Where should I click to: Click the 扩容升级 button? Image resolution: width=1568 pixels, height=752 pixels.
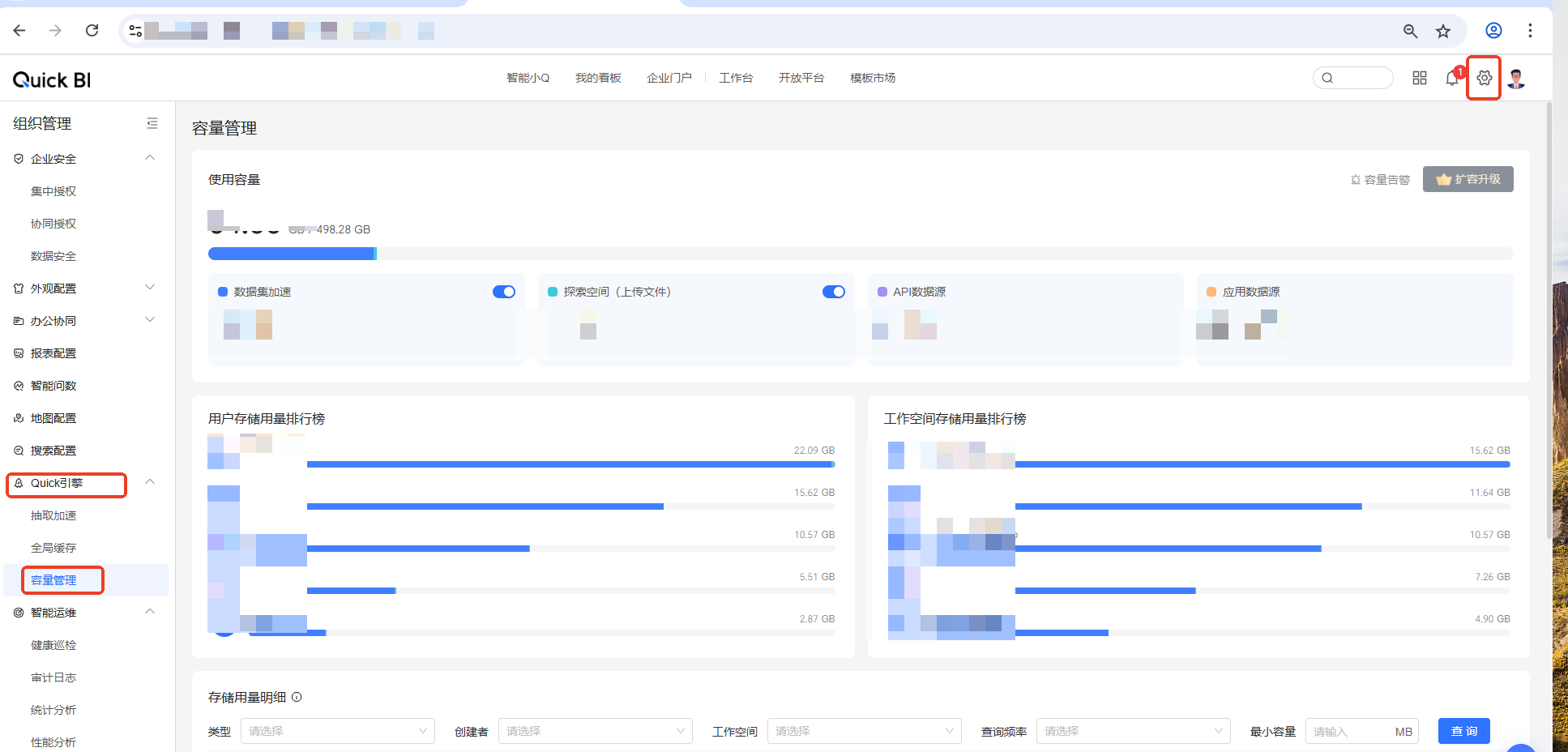(x=1468, y=179)
